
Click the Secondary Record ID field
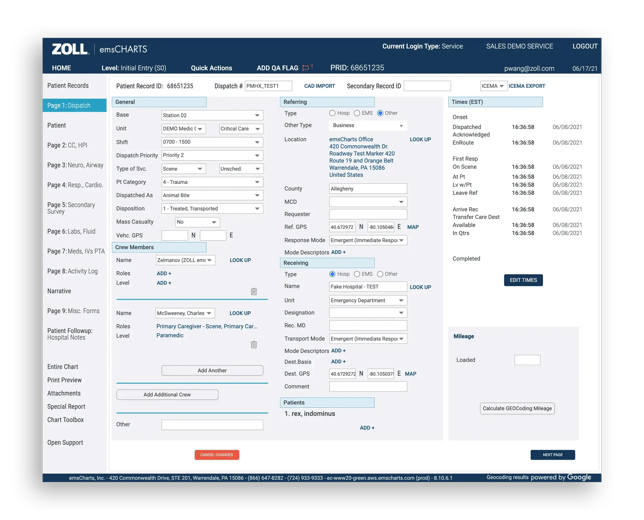(427, 86)
